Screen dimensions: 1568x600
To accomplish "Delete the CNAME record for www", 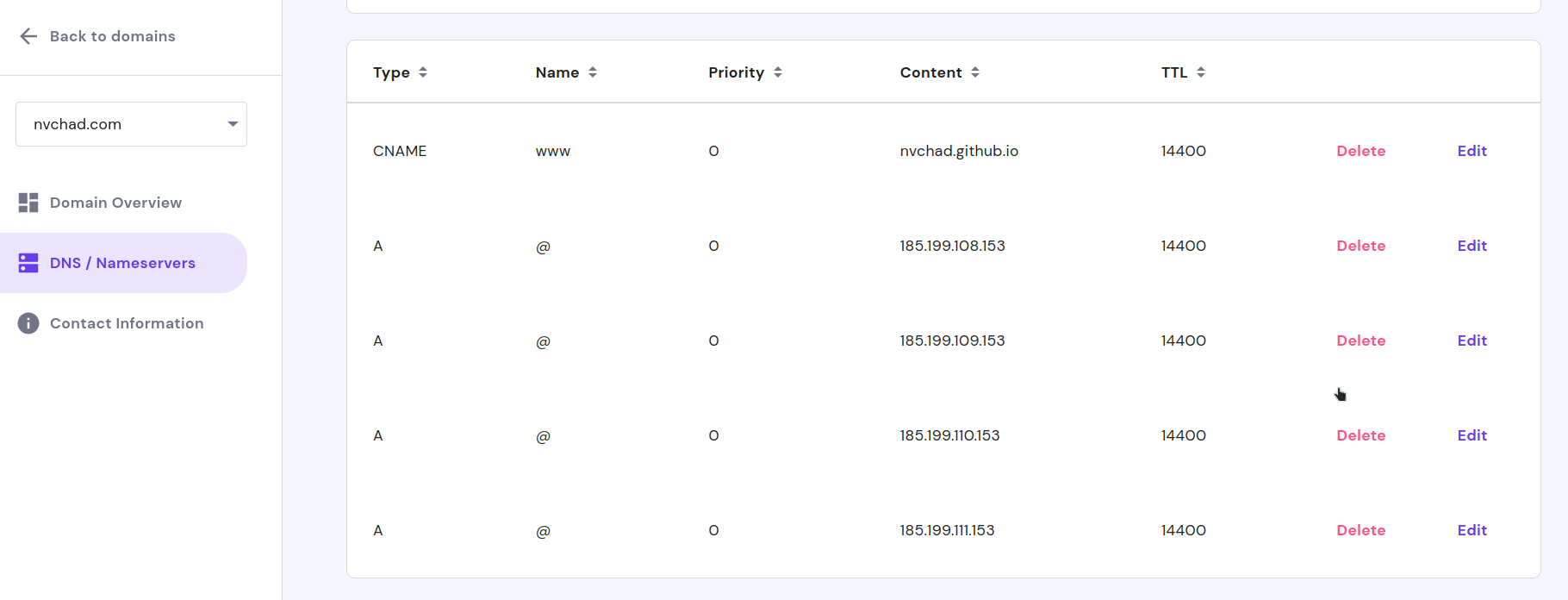I will pos(1360,151).
